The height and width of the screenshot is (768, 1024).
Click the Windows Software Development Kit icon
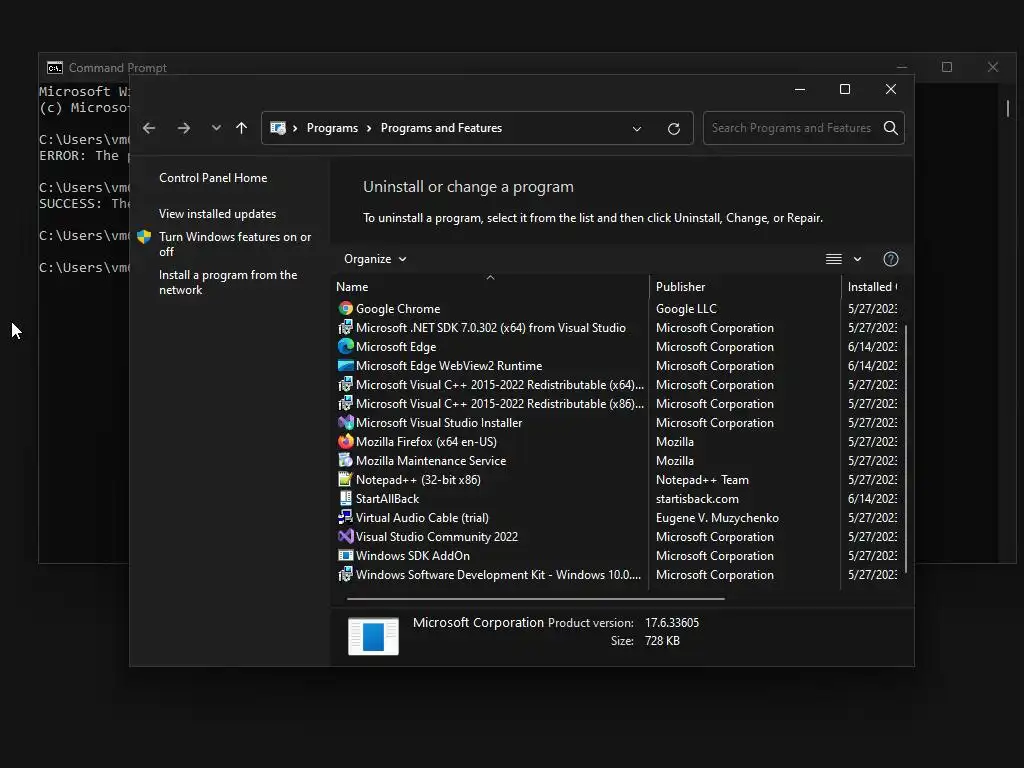(x=345, y=574)
